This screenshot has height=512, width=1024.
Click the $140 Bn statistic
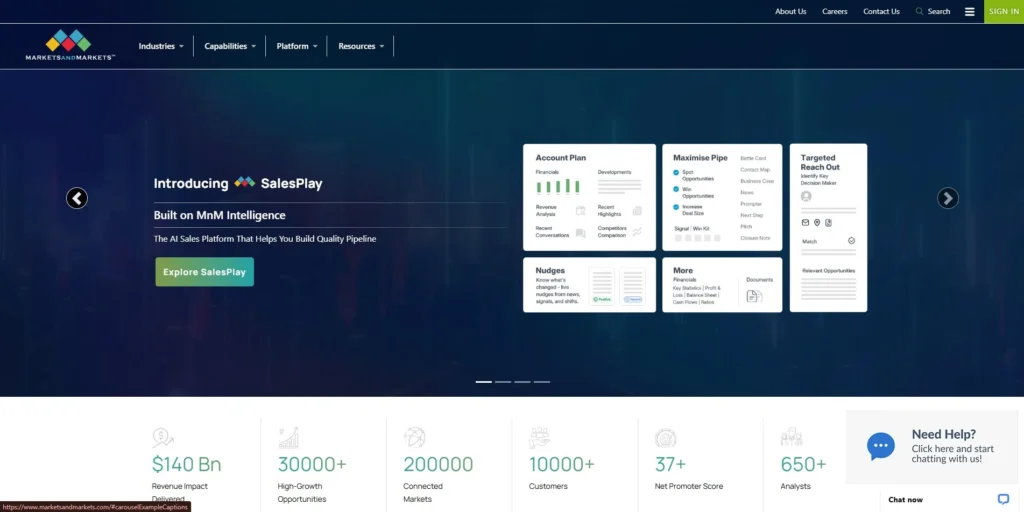187,464
